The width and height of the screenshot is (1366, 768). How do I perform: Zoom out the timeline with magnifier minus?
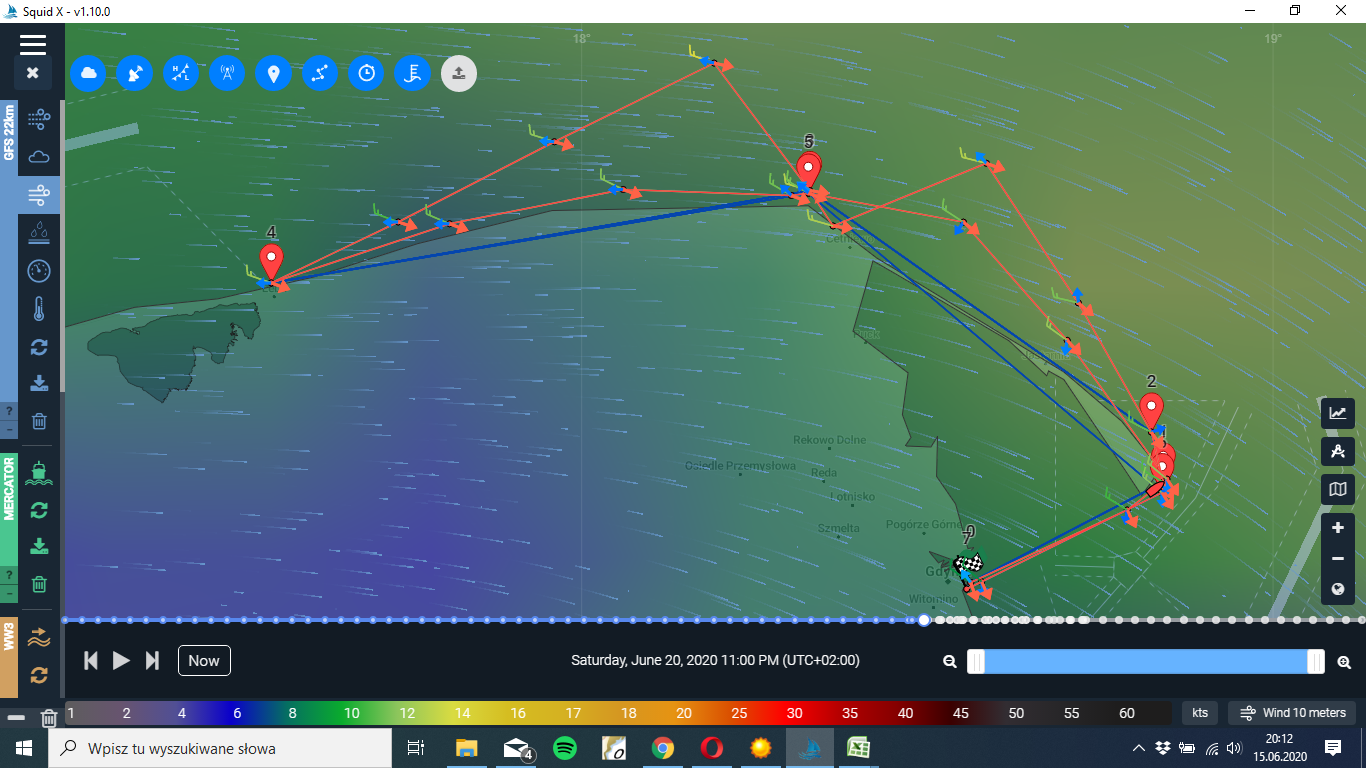pyautogui.click(x=951, y=661)
